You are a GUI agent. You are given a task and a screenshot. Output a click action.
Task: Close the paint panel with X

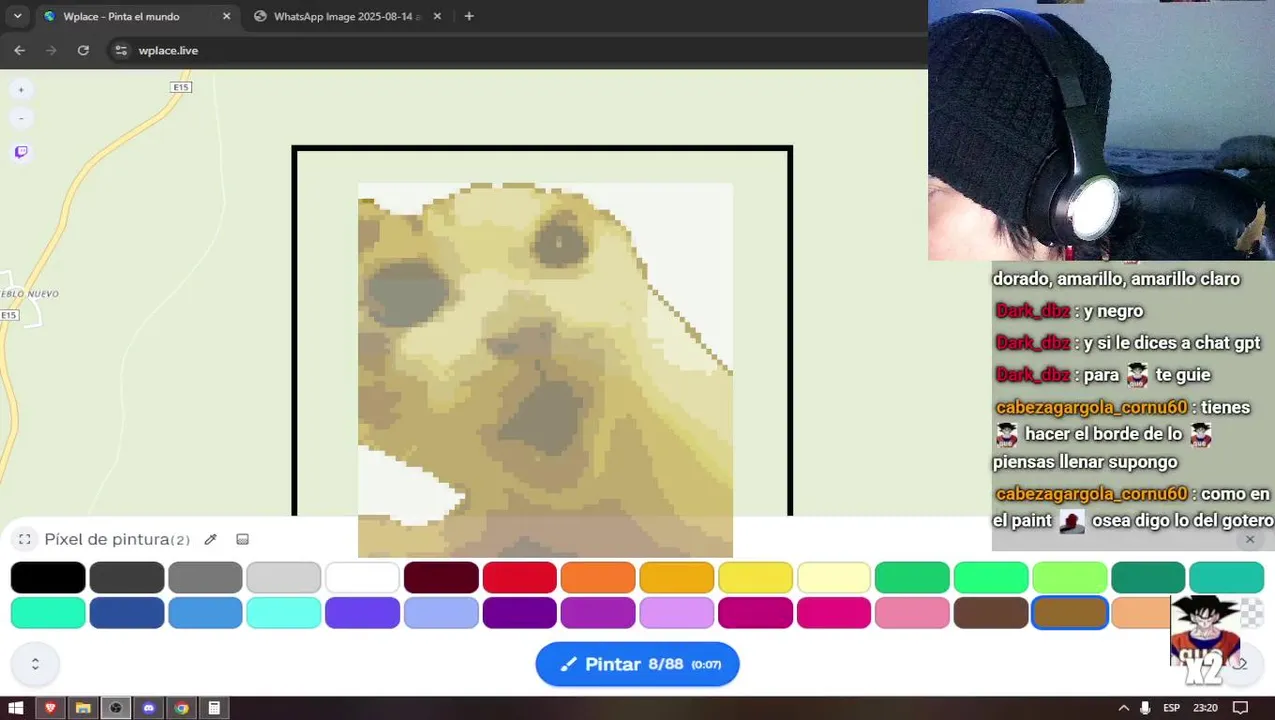click(x=1250, y=539)
